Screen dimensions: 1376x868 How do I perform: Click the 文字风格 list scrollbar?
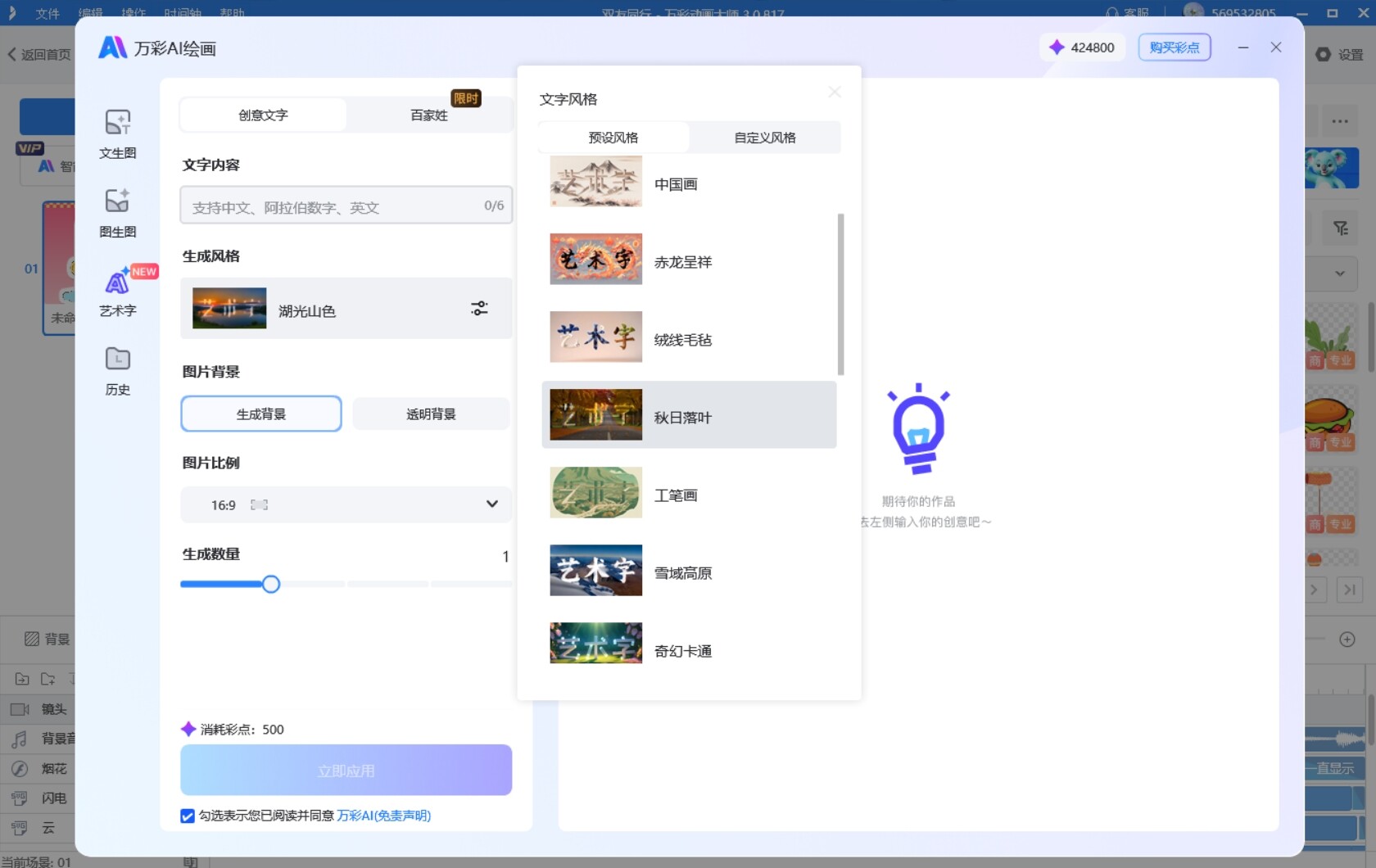840,294
